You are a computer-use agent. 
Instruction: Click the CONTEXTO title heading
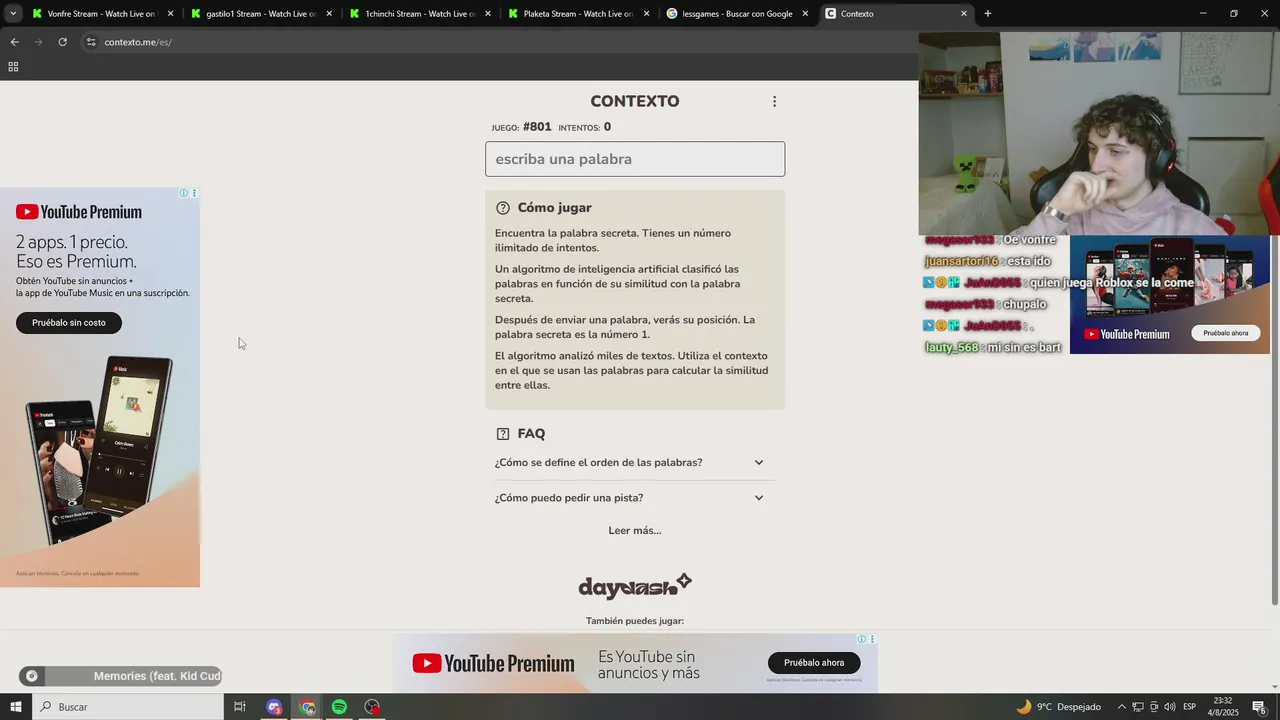click(635, 101)
